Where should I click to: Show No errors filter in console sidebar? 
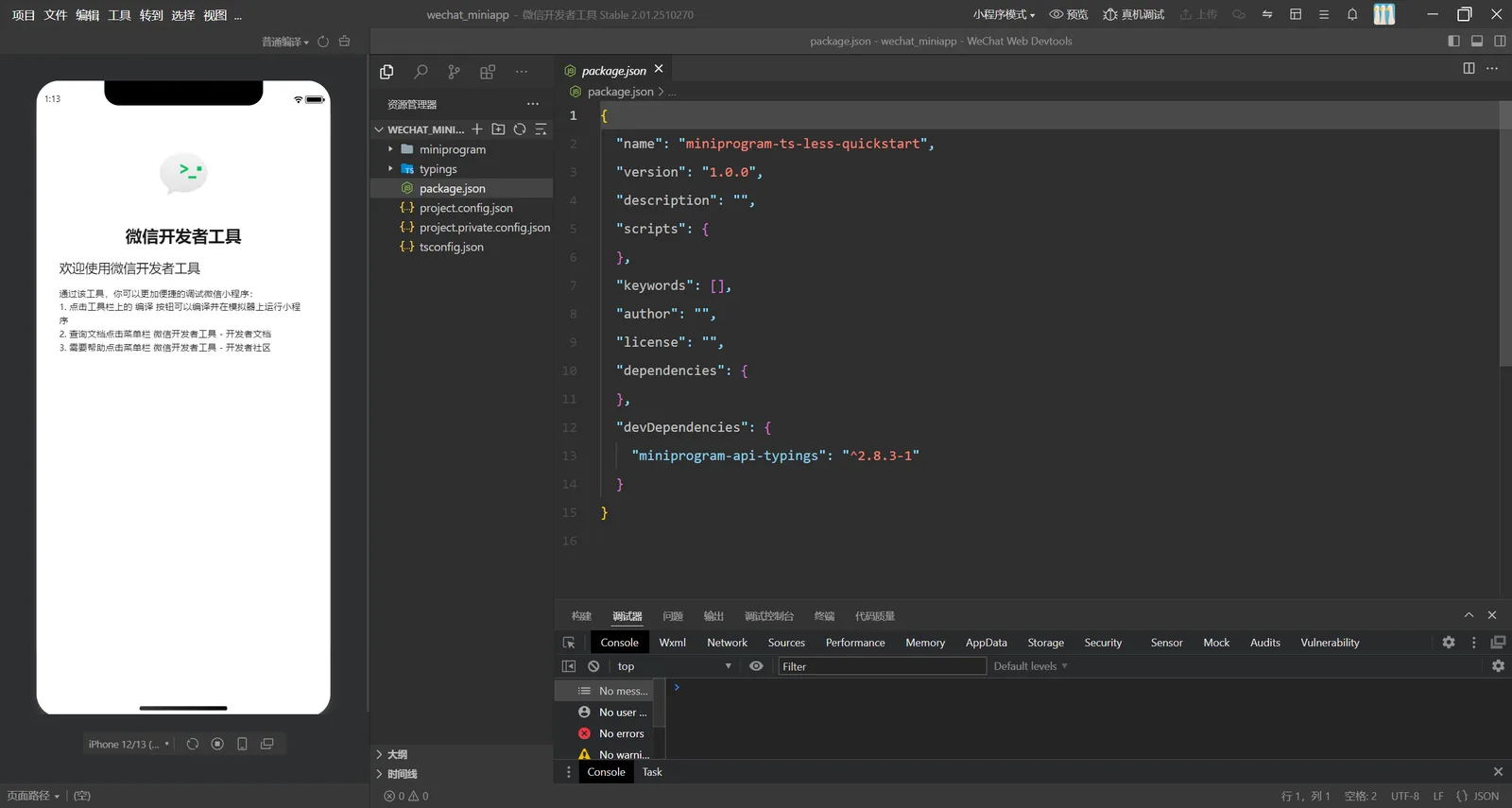(610, 733)
